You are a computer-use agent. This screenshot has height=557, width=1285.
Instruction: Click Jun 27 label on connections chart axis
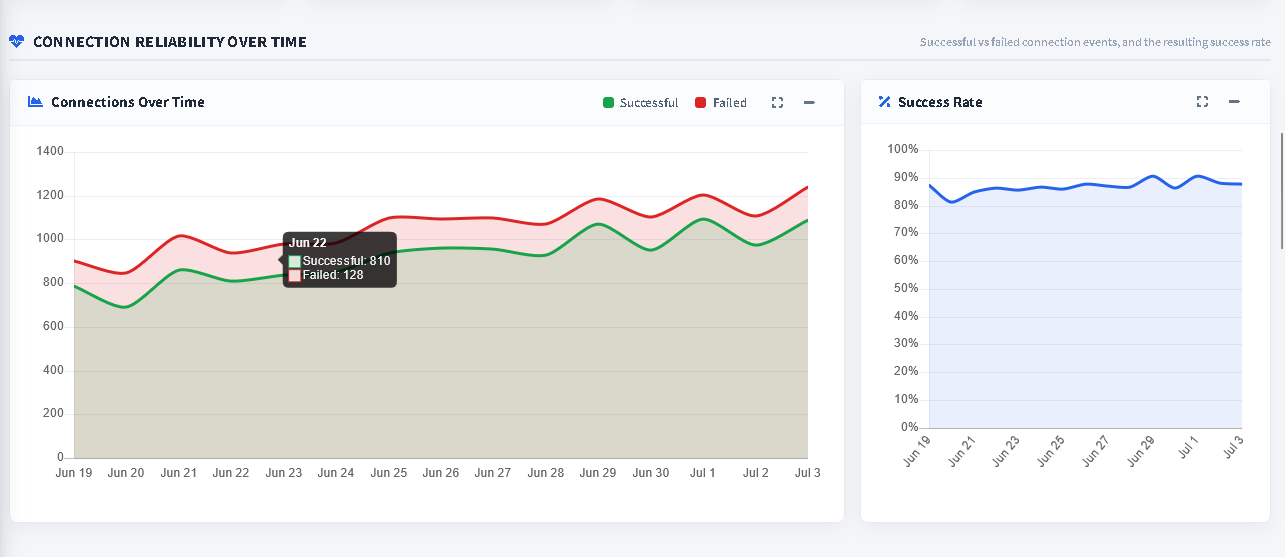click(x=493, y=473)
